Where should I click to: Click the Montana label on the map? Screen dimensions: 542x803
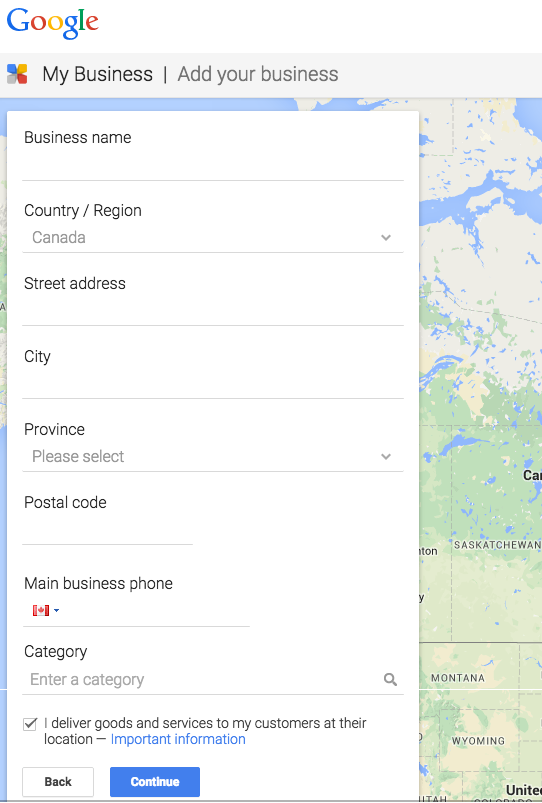click(x=457, y=678)
